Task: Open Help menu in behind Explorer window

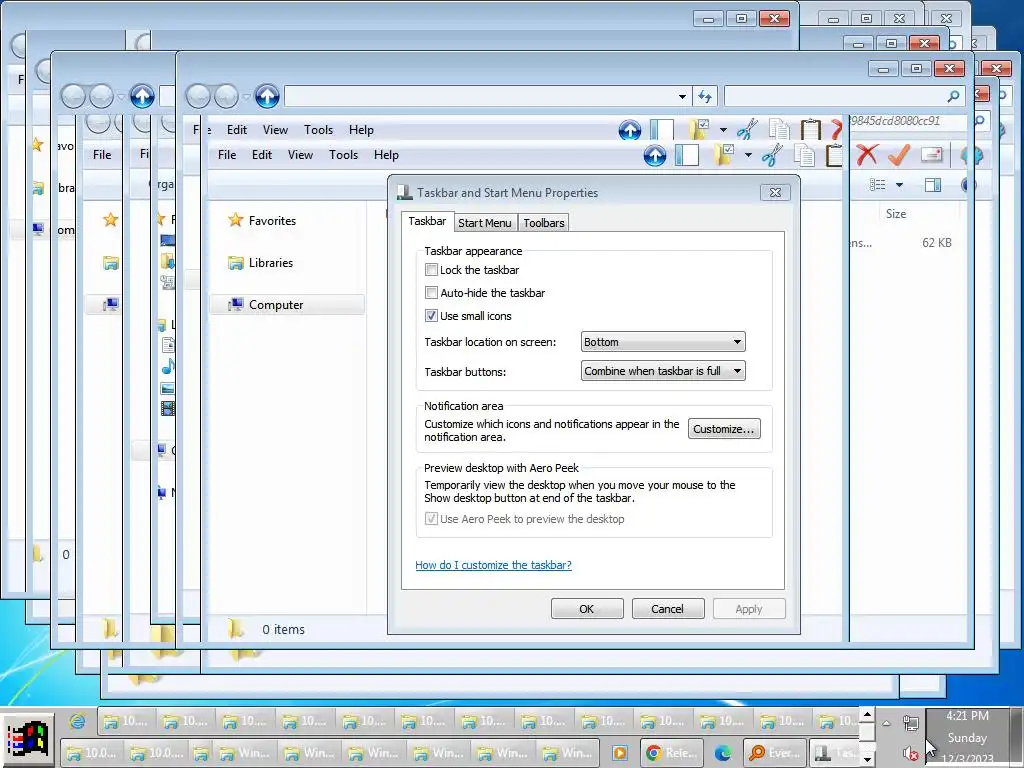Action: pyautogui.click(x=361, y=130)
